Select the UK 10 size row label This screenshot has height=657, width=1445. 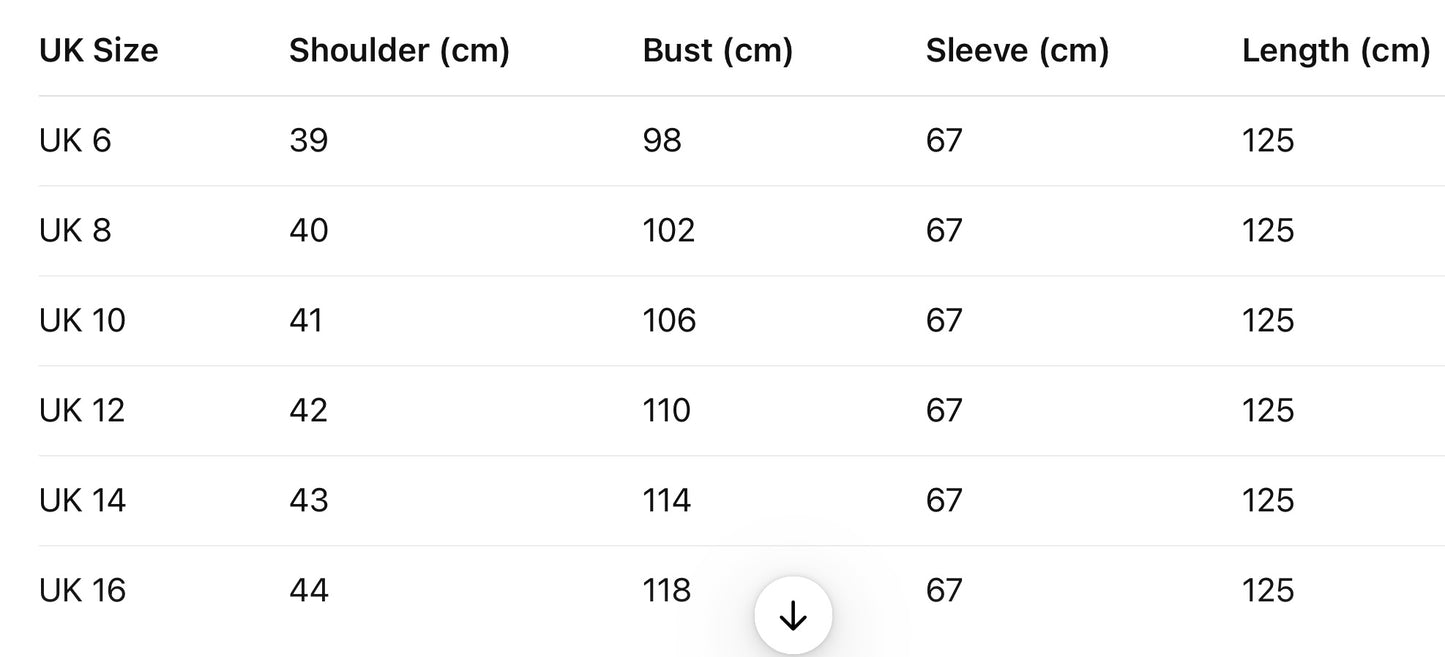click(82, 321)
